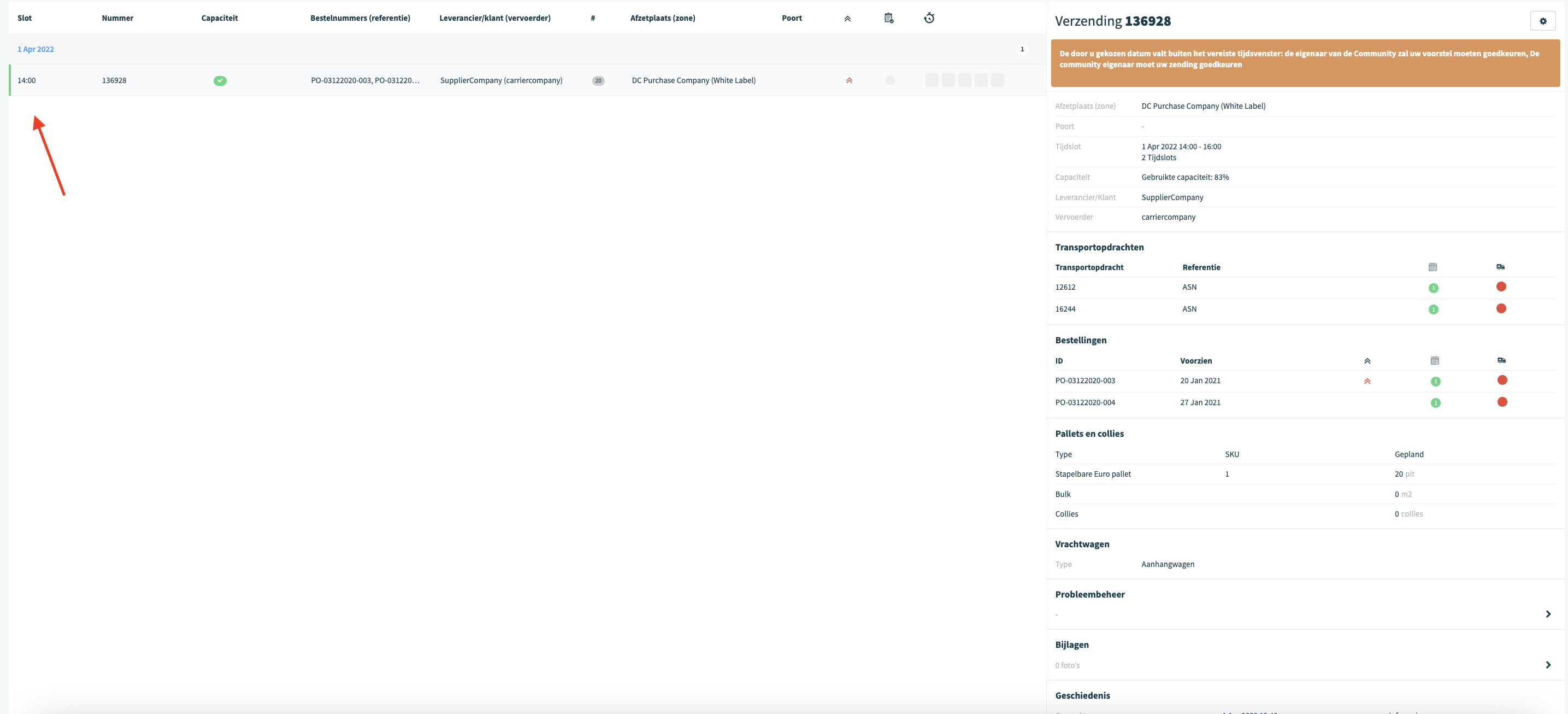Sort by the Slot column header
This screenshot has width=1568, height=714.
click(25, 18)
